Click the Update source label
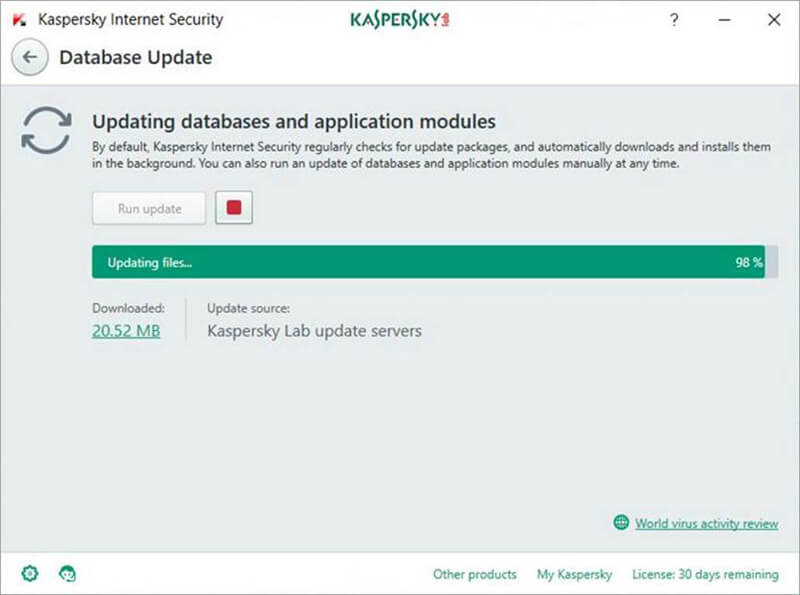Screen dimensions: 800x595 pos(248,308)
